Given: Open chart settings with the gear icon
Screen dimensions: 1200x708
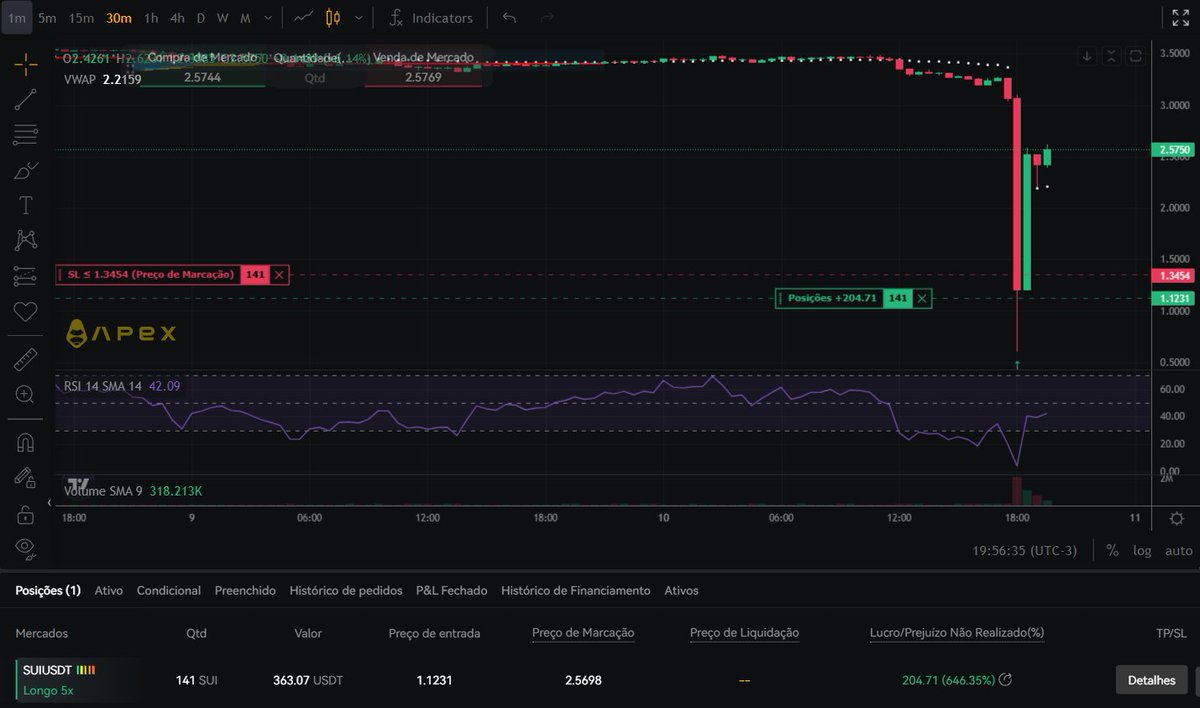Looking at the screenshot, I should [1178, 517].
